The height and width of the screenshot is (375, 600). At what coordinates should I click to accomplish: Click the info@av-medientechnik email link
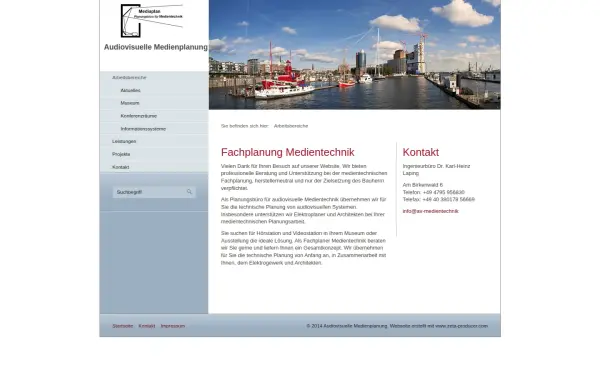coord(430,211)
